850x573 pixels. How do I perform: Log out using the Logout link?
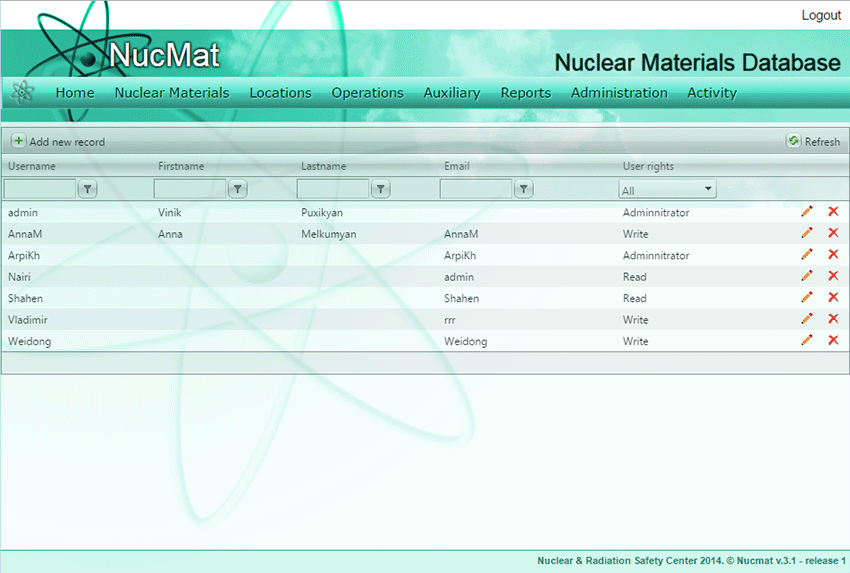pyautogui.click(x=821, y=15)
